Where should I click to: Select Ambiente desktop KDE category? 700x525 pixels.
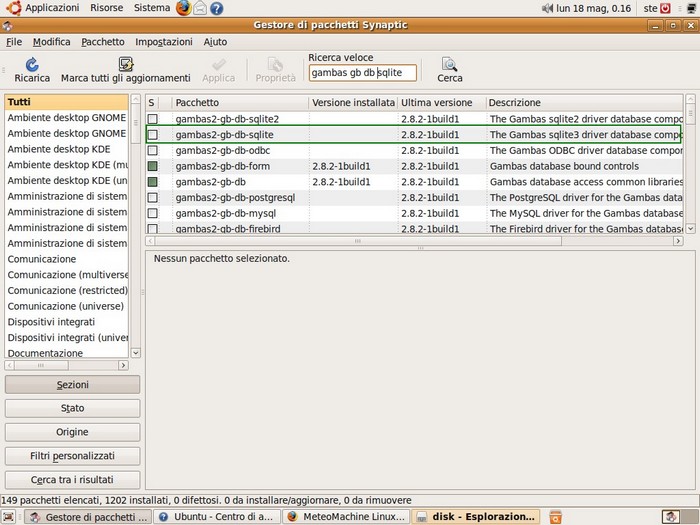(x=66, y=149)
